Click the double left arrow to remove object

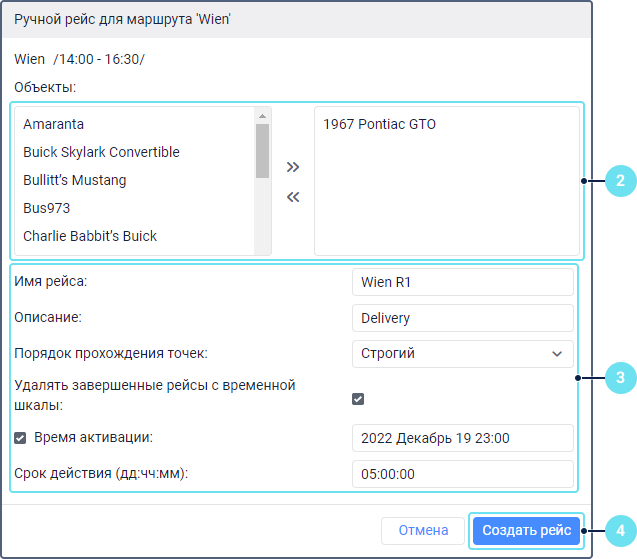click(293, 197)
